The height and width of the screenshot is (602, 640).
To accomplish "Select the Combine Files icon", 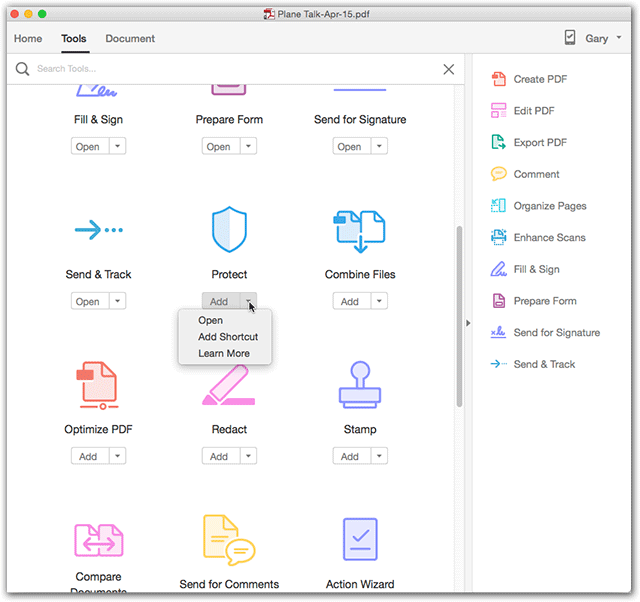I will pyautogui.click(x=359, y=231).
